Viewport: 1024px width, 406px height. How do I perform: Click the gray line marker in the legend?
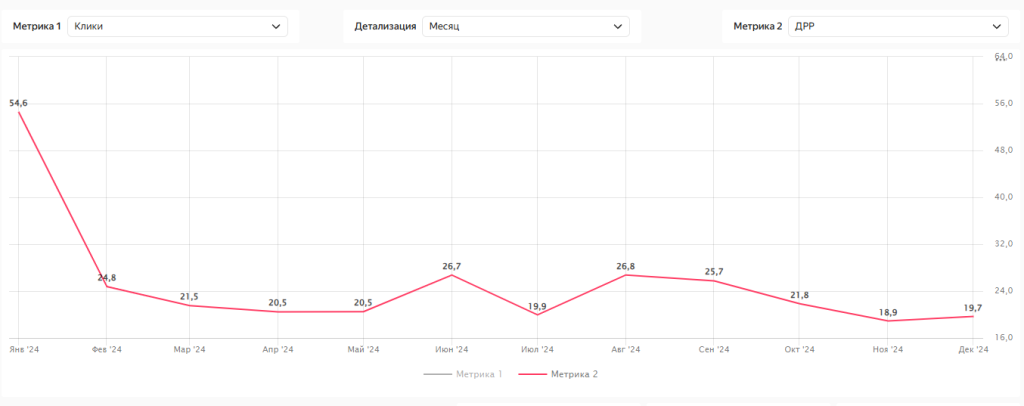point(438,374)
